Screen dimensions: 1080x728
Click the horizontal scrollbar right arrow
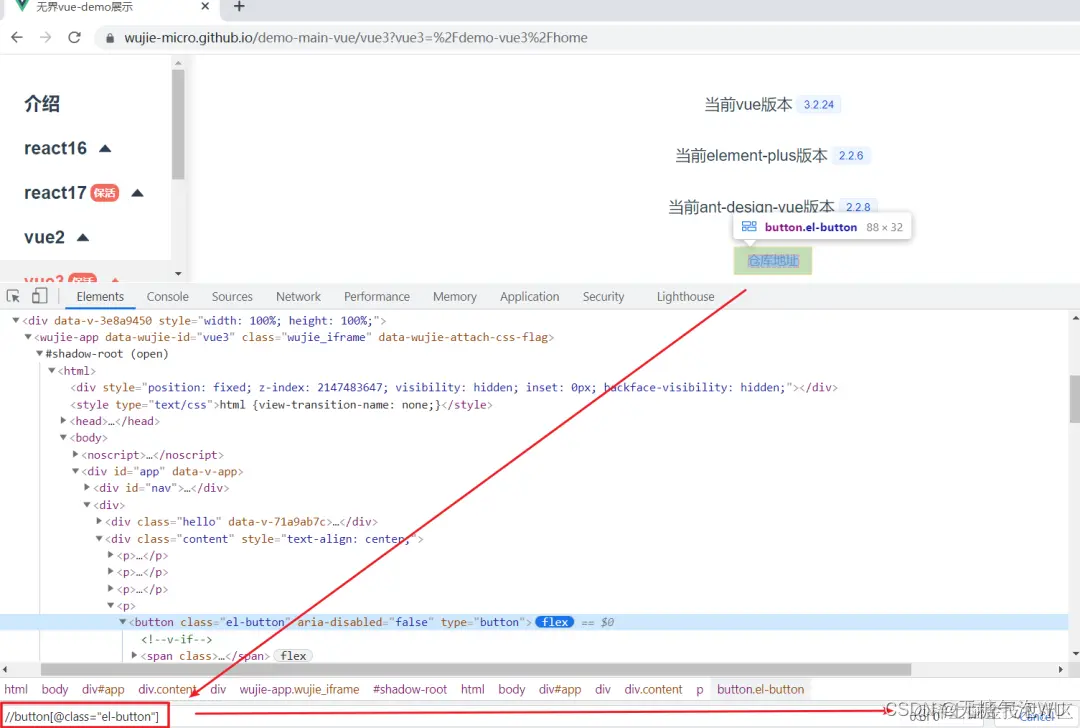pos(1061,669)
